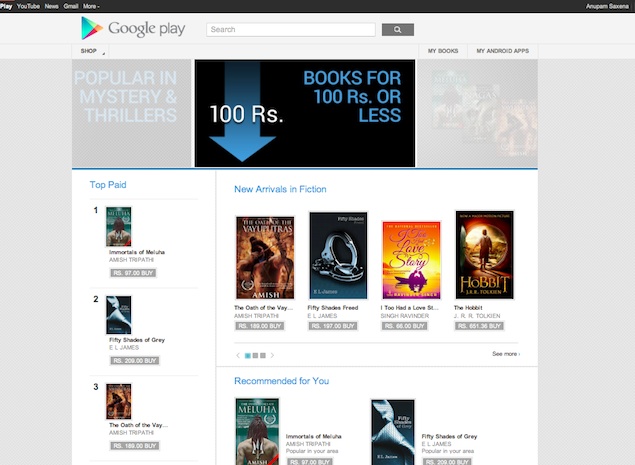Click the magnifier search button
635x465 pixels.
pyautogui.click(x=398, y=30)
